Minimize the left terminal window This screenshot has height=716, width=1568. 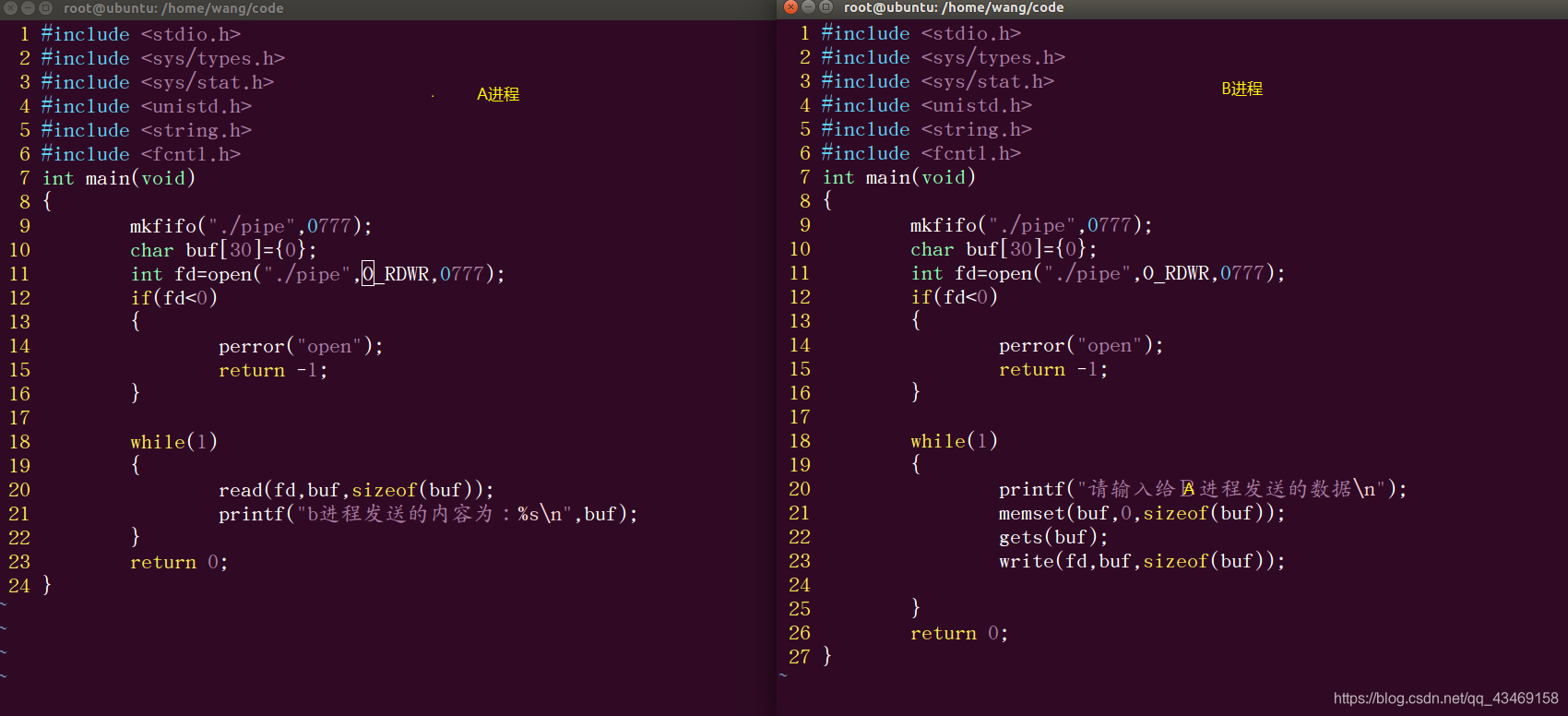[28, 8]
